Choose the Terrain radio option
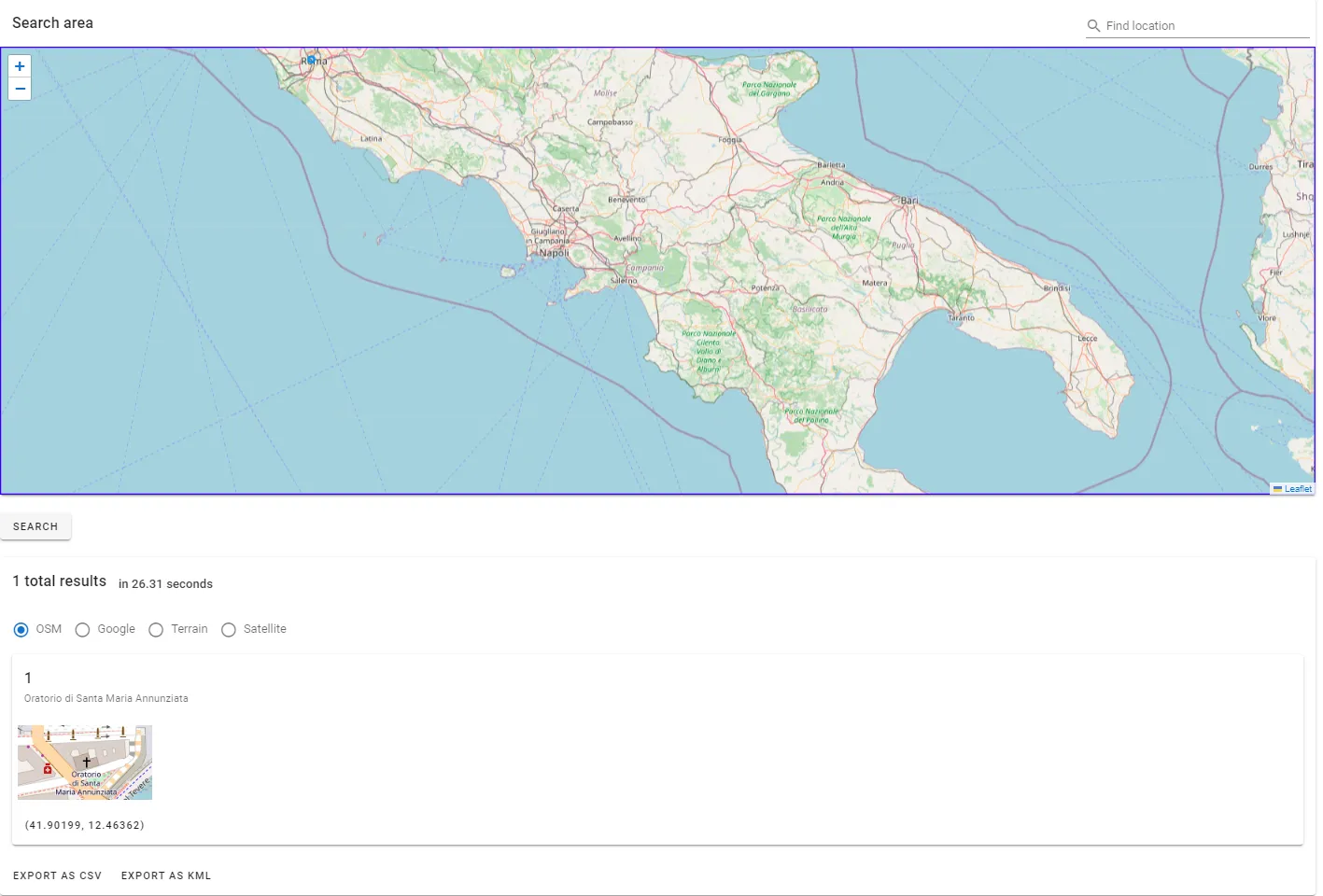The image size is (1323, 896). pos(156,630)
